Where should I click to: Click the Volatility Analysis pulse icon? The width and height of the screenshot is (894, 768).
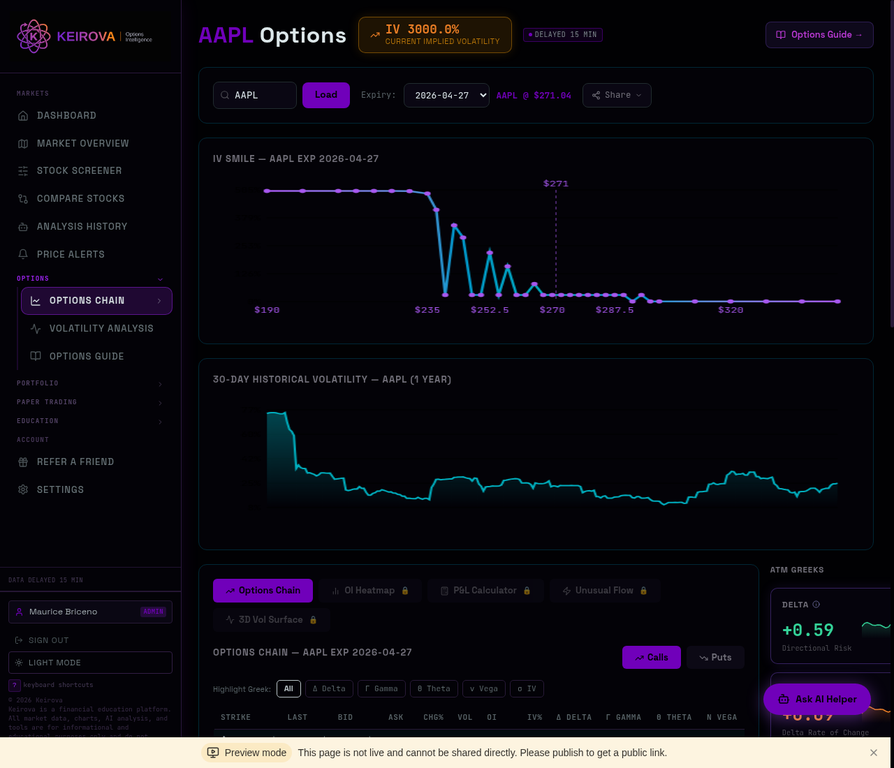tap(35, 329)
